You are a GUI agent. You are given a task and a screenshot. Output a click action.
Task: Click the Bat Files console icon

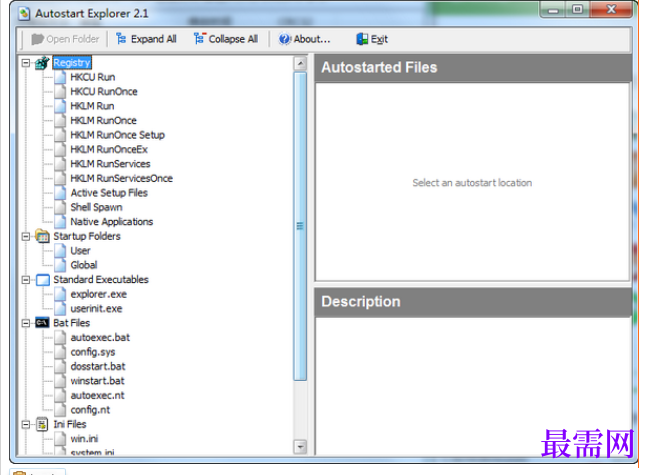tap(42, 323)
